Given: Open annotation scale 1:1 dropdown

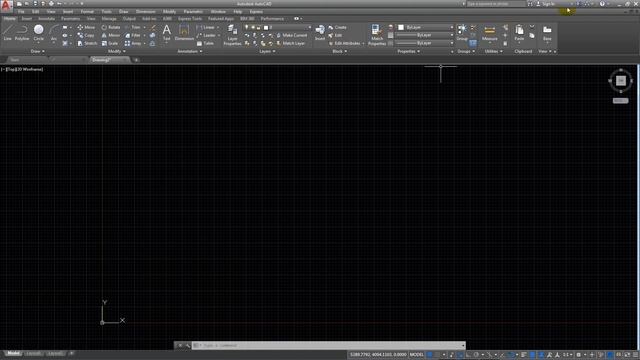Looking at the screenshot, I should click(x=567, y=355).
